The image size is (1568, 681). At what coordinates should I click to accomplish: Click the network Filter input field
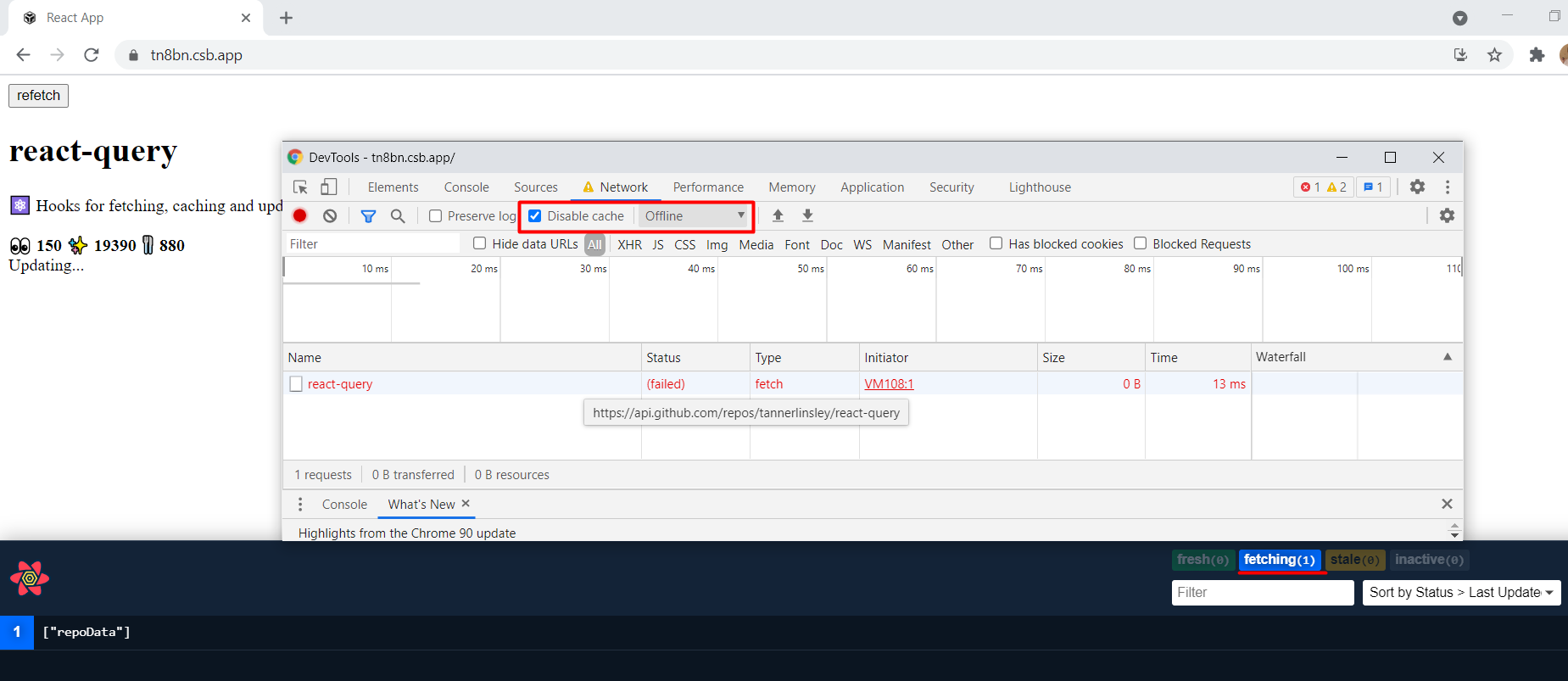tap(372, 244)
